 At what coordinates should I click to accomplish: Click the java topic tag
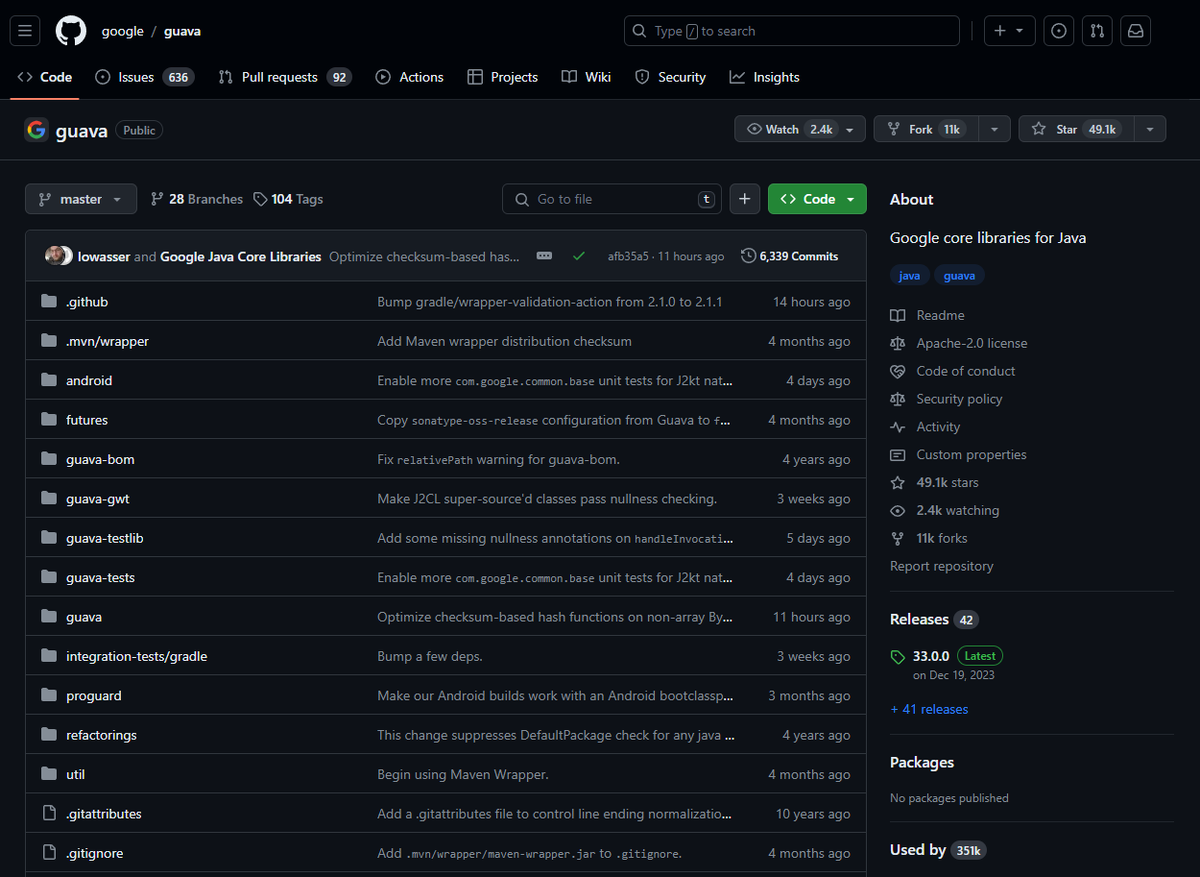click(x=910, y=276)
